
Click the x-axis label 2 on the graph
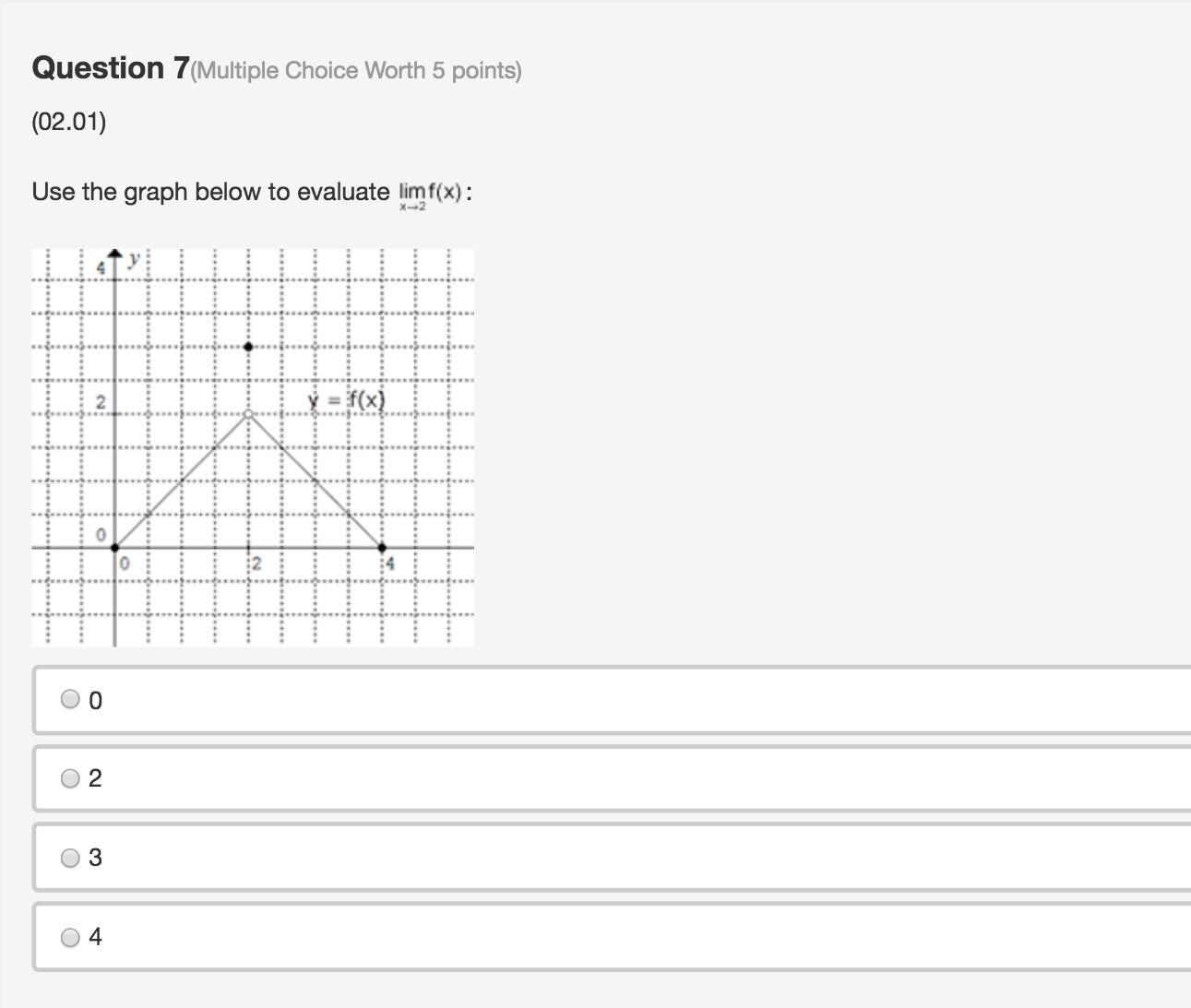(x=256, y=563)
